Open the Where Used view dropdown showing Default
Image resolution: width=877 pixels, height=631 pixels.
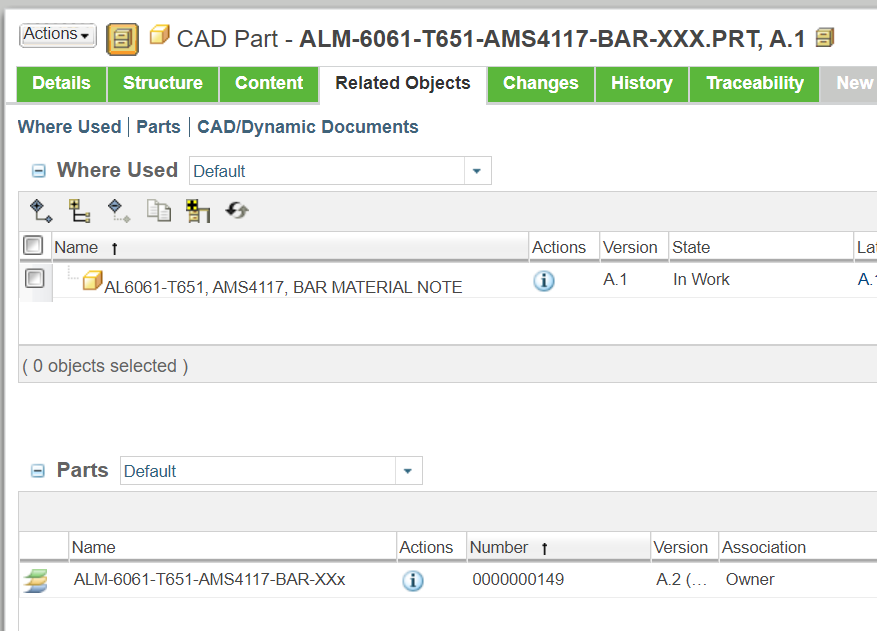click(477, 170)
